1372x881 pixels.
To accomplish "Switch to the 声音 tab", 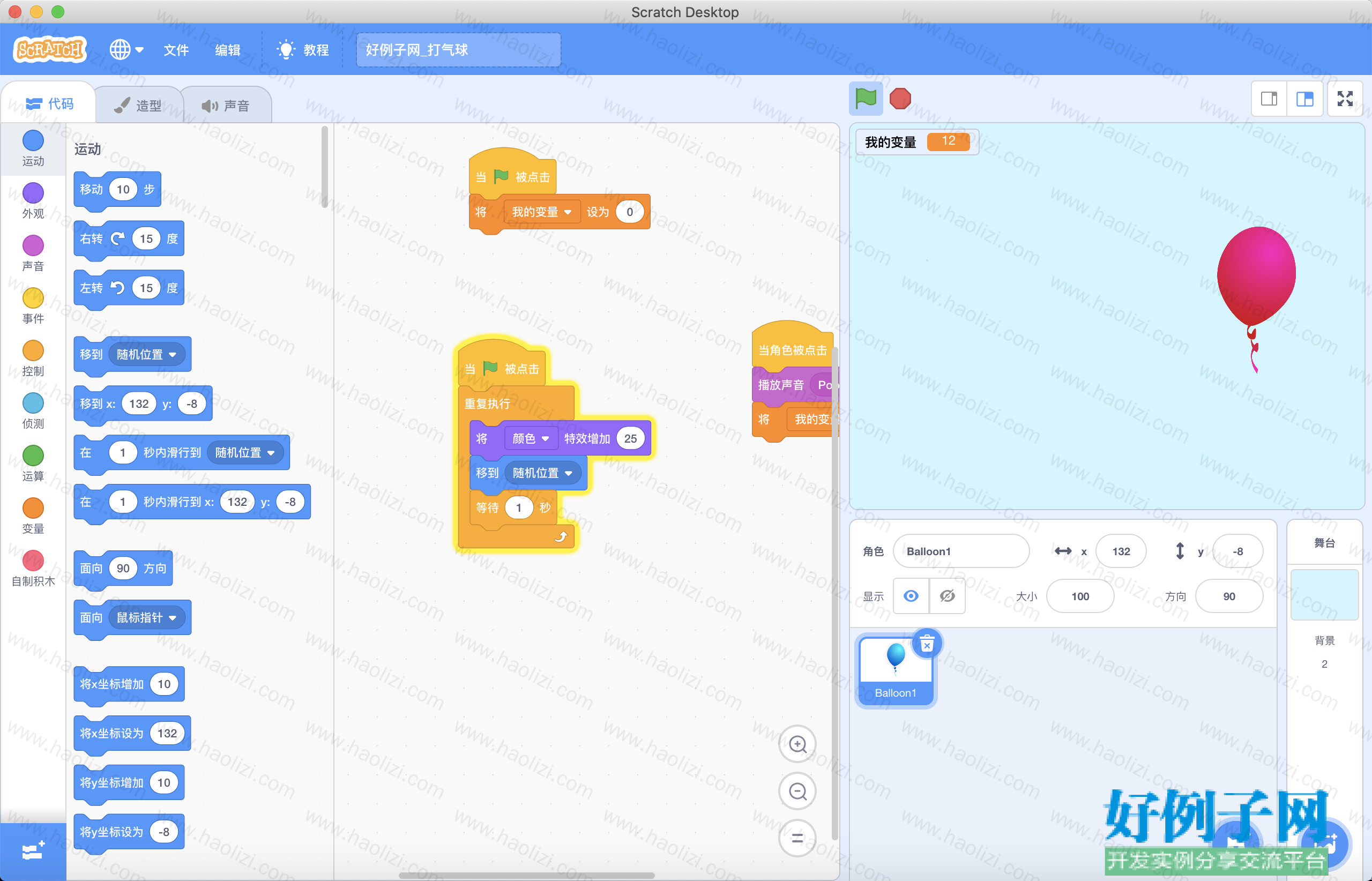I will point(226,105).
